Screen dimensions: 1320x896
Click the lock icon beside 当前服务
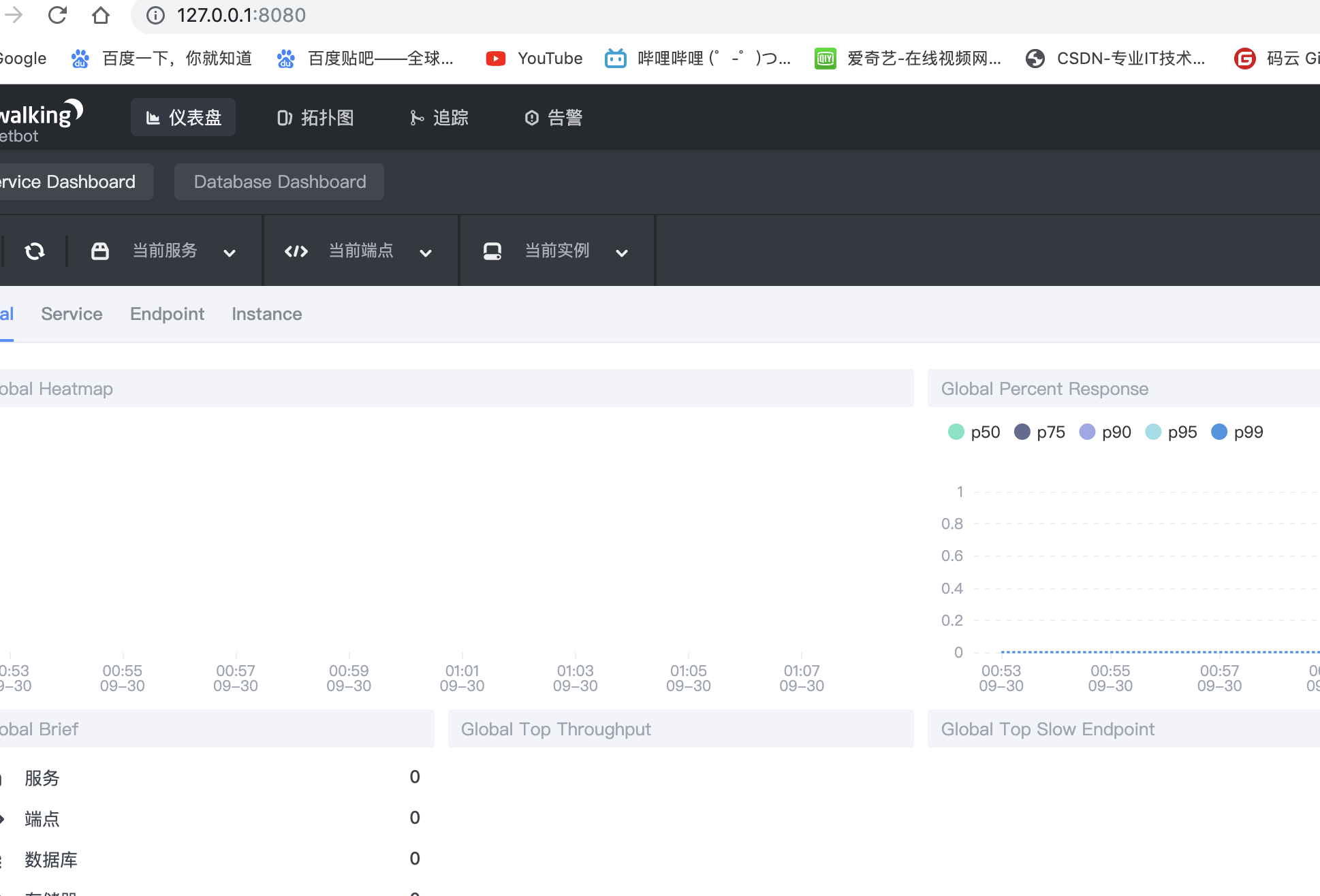click(100, 251)
